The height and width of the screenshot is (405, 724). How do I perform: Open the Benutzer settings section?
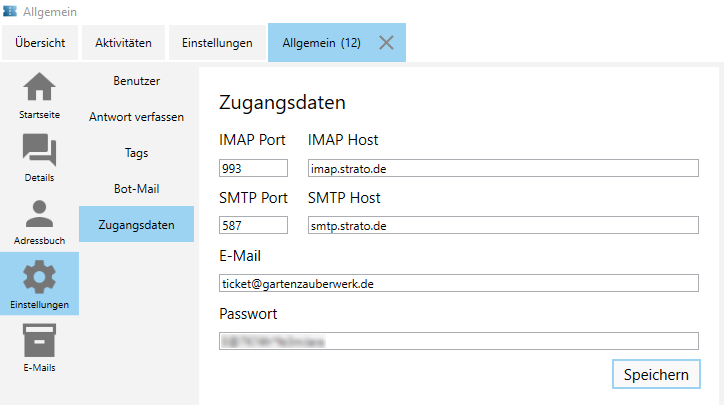[x=136, y=81]
